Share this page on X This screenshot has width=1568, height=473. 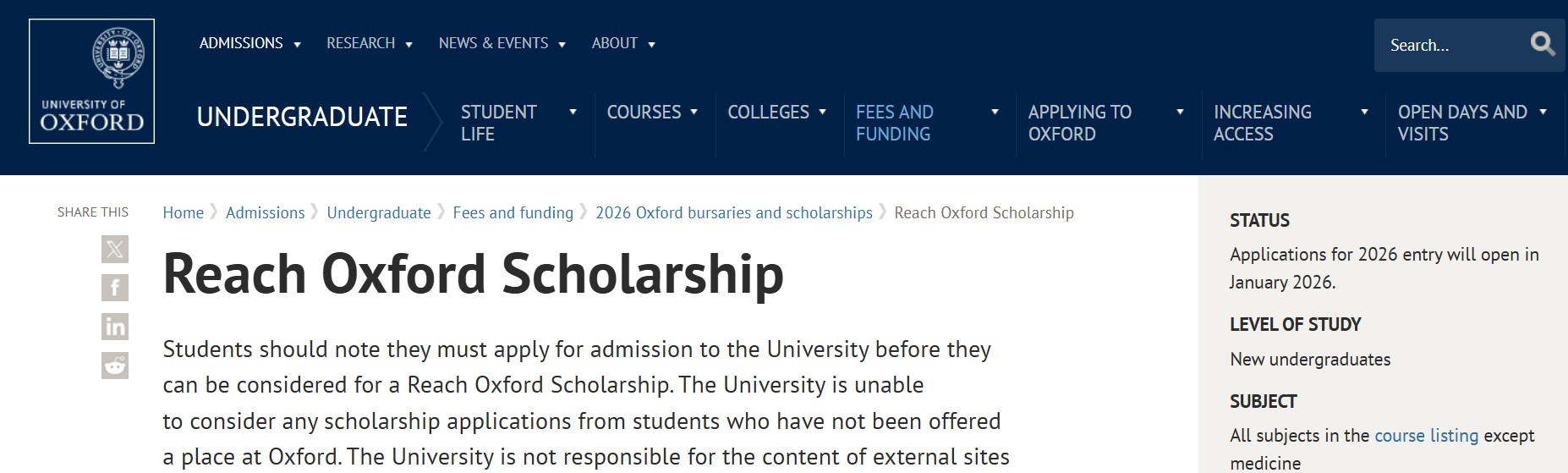pyautogui.click(x=115, y=249)
